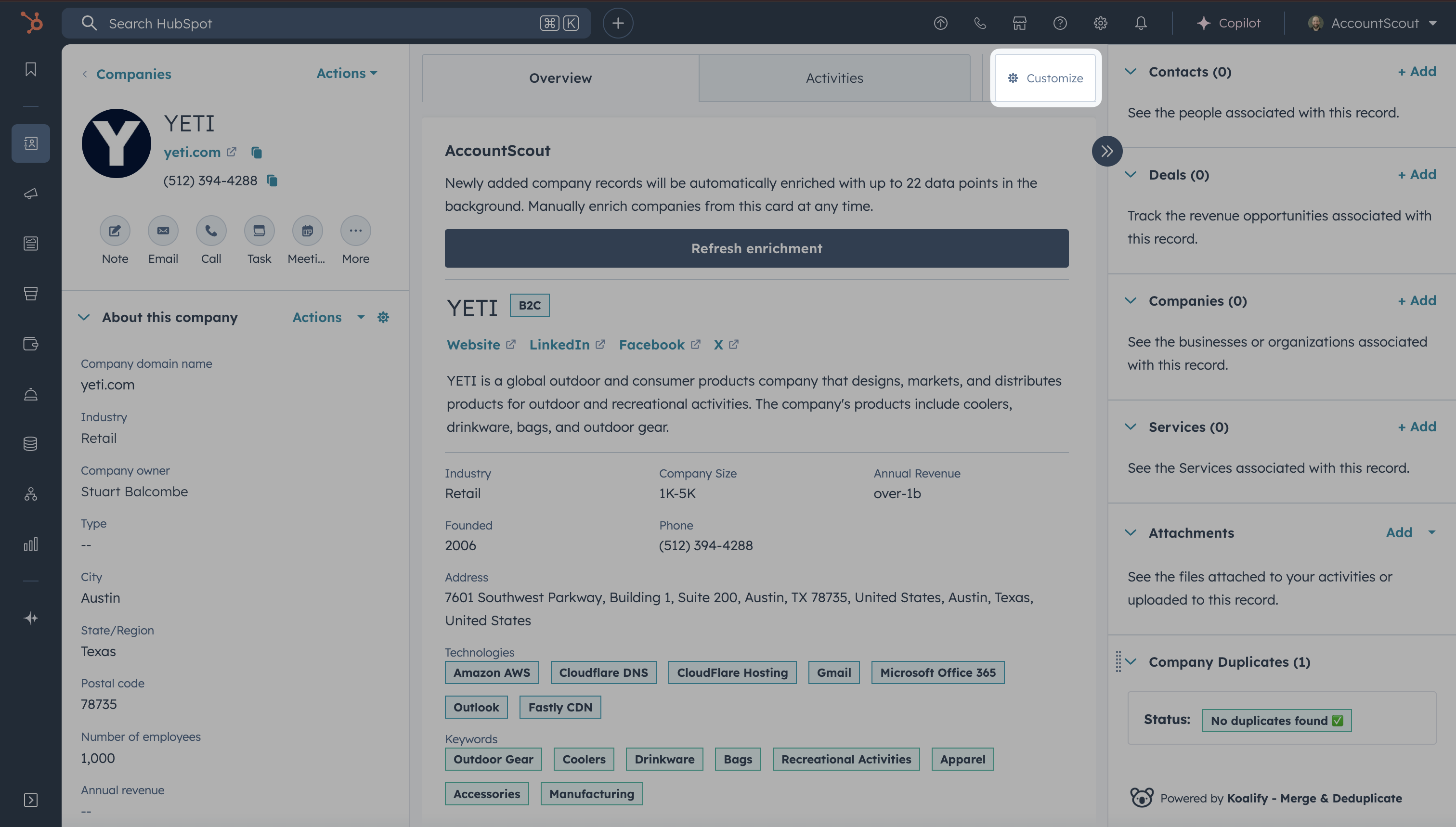The height and width of the screenshot is (827, 1456).
Task: Log a Call for YETI
Action: click(x=211, y=231)
